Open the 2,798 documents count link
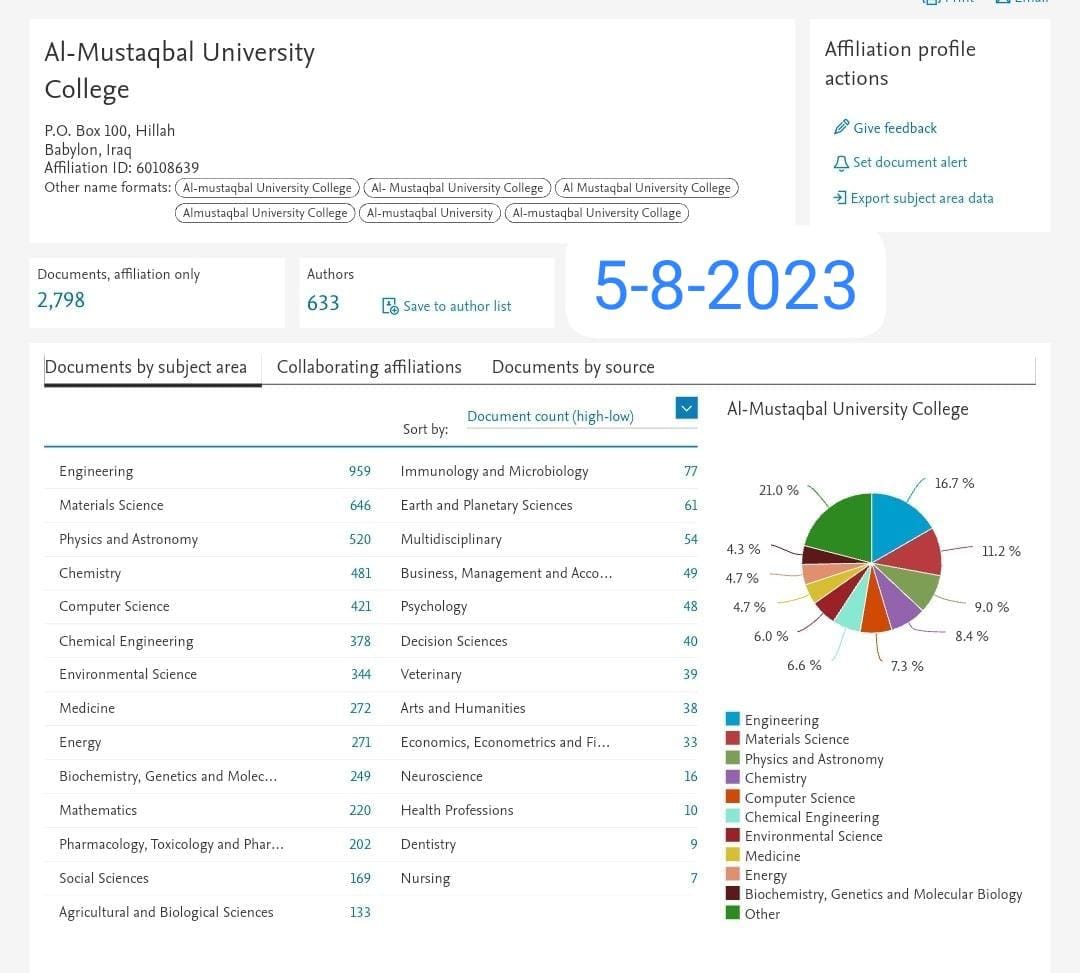The width and height of the screenshot is (1080, 973). pos(61,300)
